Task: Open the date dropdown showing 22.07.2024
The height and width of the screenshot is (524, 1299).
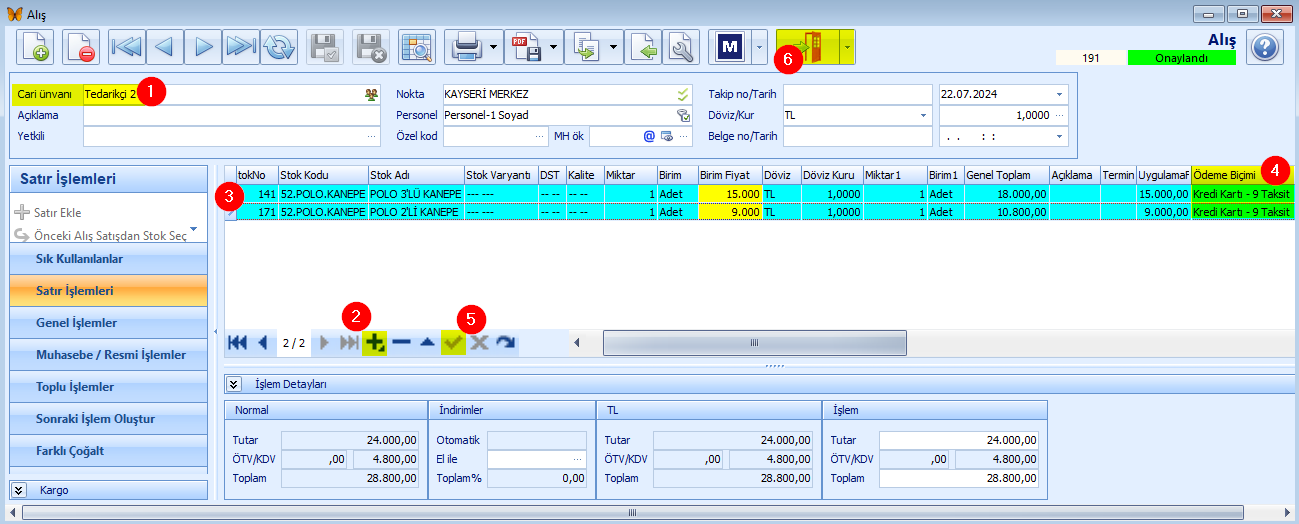Action: coord(1059,94)
